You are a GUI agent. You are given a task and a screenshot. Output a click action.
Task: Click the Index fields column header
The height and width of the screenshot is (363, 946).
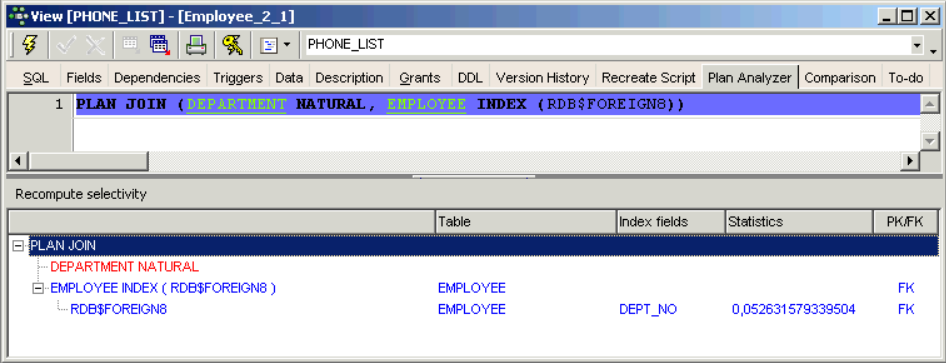coord(671,222)
